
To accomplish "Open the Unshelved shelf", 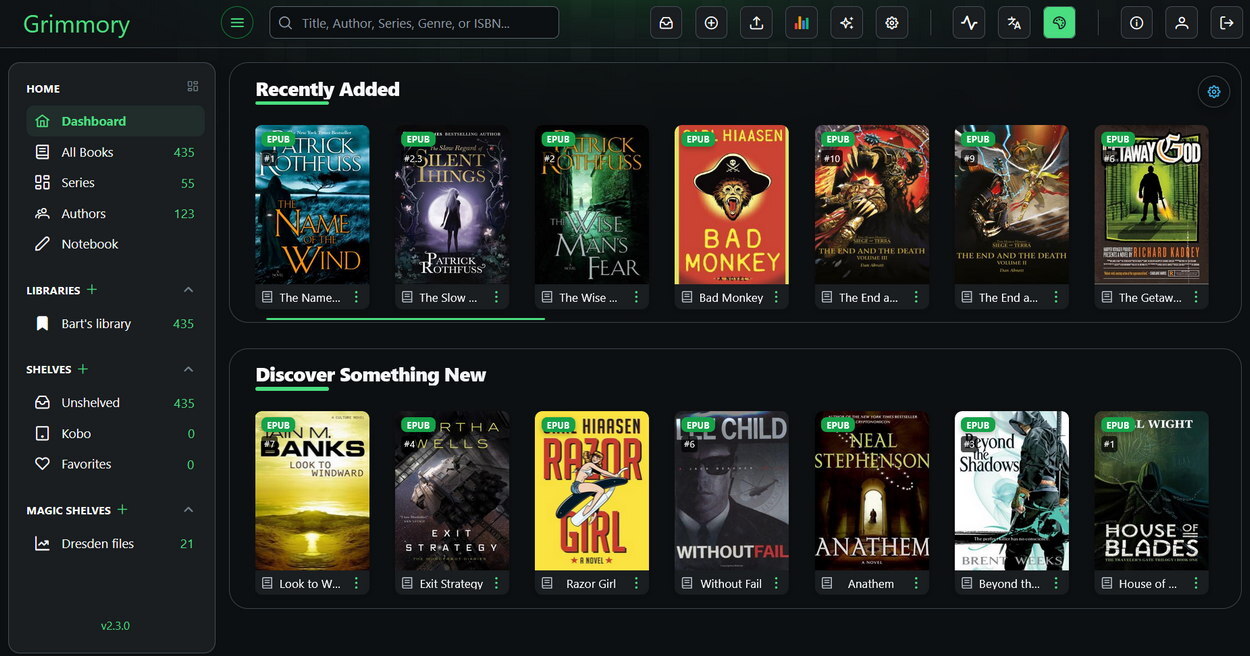I will pos(115,403).
